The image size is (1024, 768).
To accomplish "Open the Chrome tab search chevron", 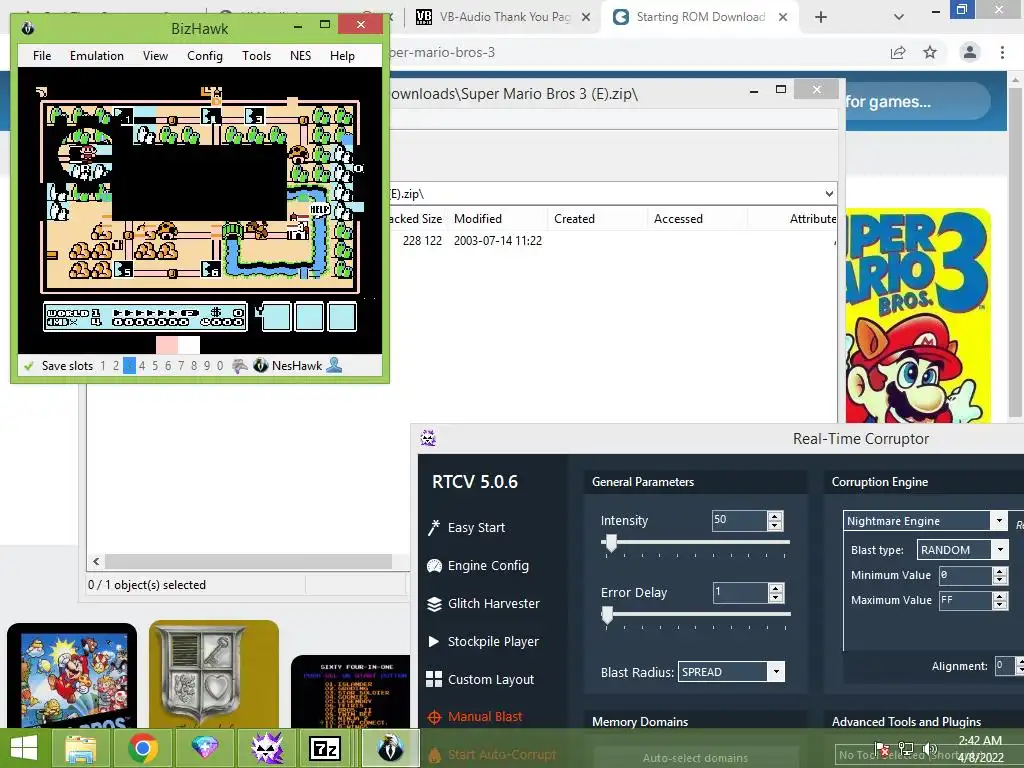I will tap(899, 17).
